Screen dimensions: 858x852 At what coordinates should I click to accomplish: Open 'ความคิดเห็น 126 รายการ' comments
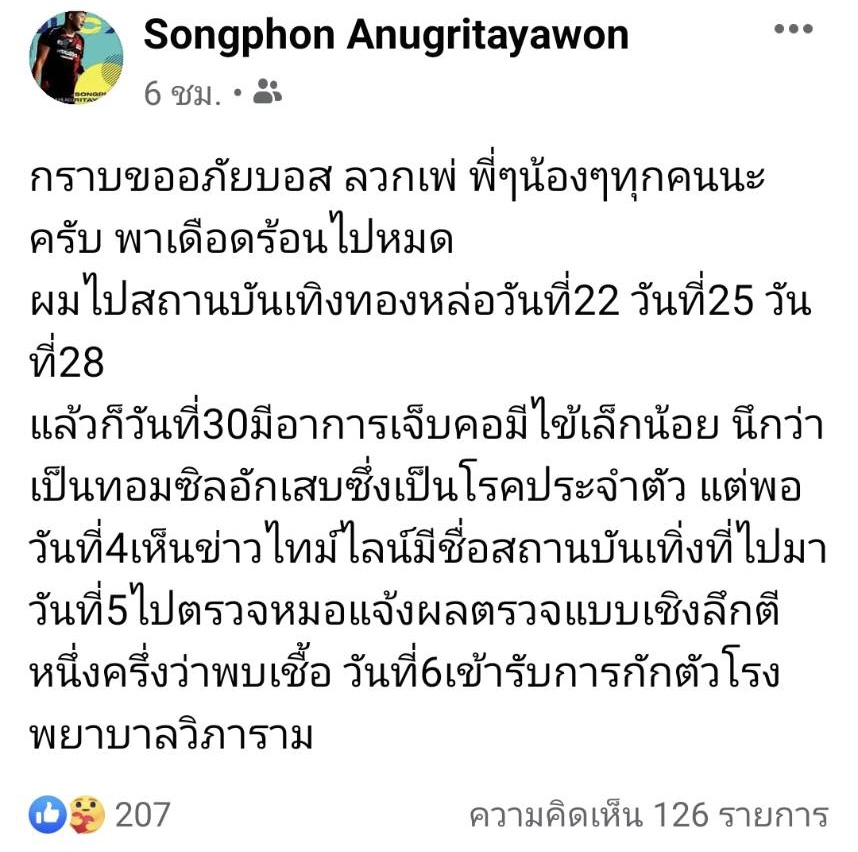click(x=649, y=815)
